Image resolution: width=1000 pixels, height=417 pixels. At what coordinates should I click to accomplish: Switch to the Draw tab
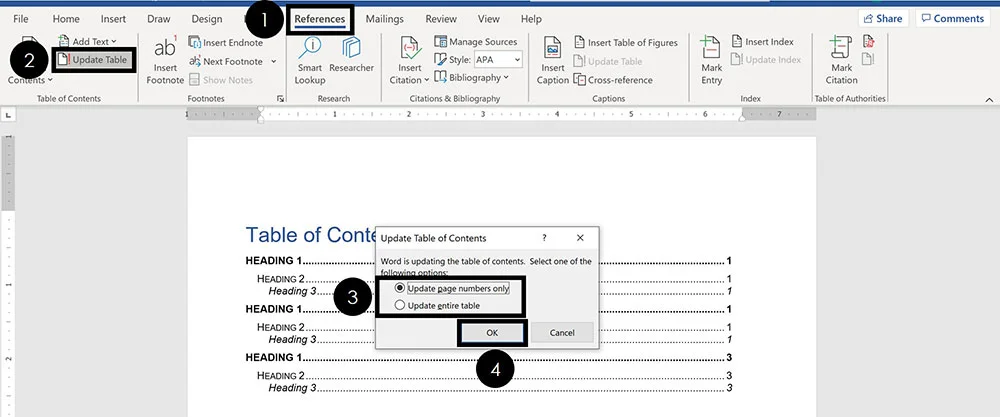pos(159,19)
